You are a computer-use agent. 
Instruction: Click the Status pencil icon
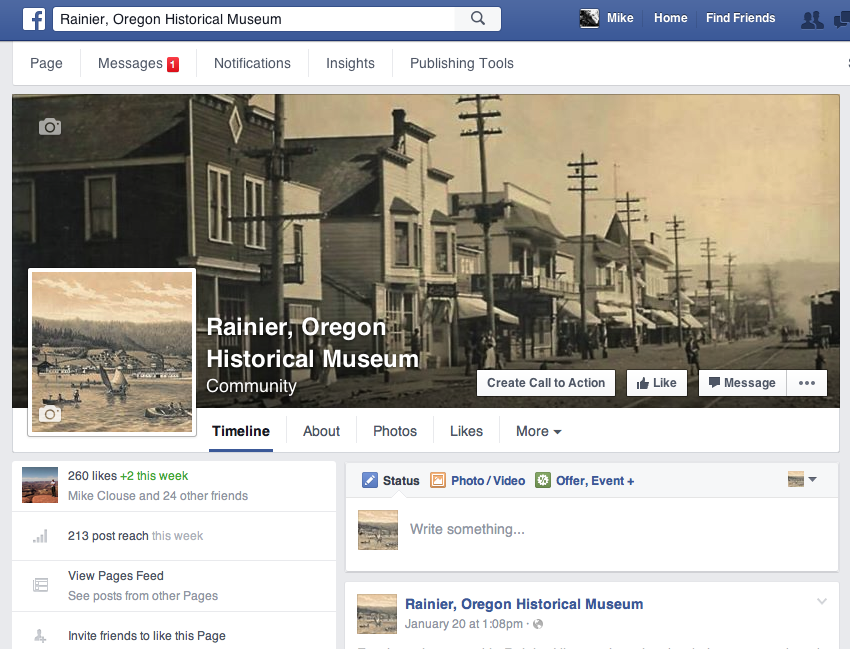click(x=370, y=480)
